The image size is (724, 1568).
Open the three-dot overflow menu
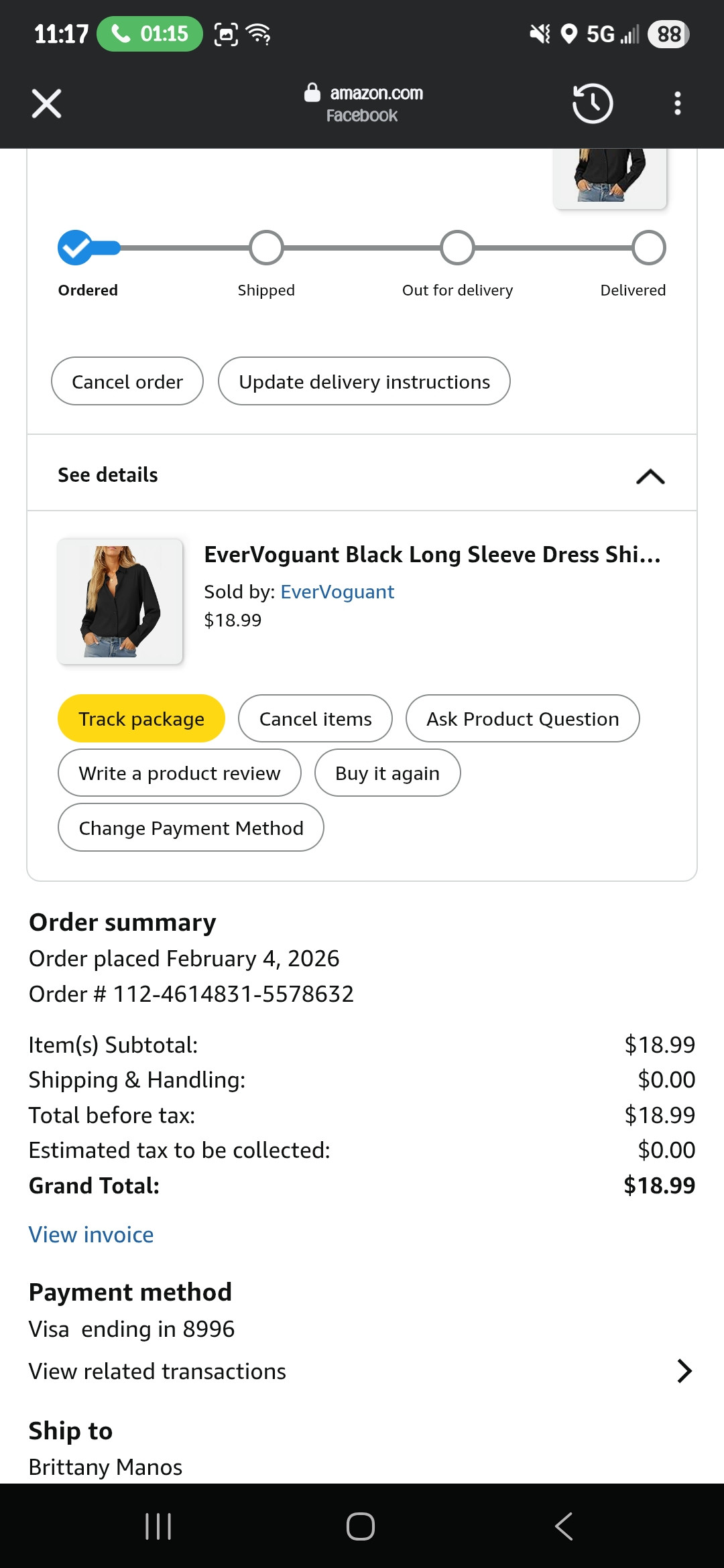pos(678,104)
